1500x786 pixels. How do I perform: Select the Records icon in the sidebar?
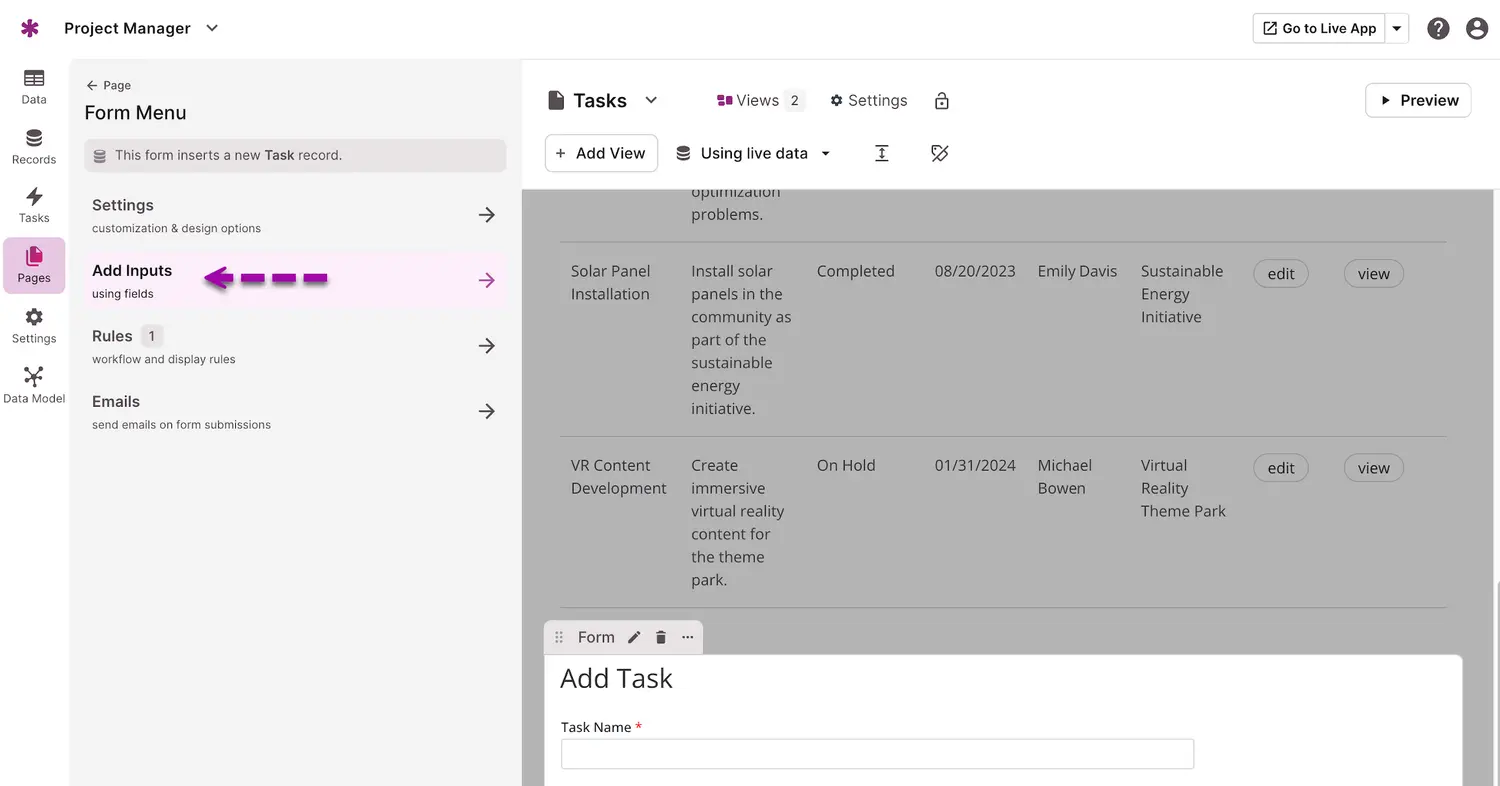click(33, 147)
